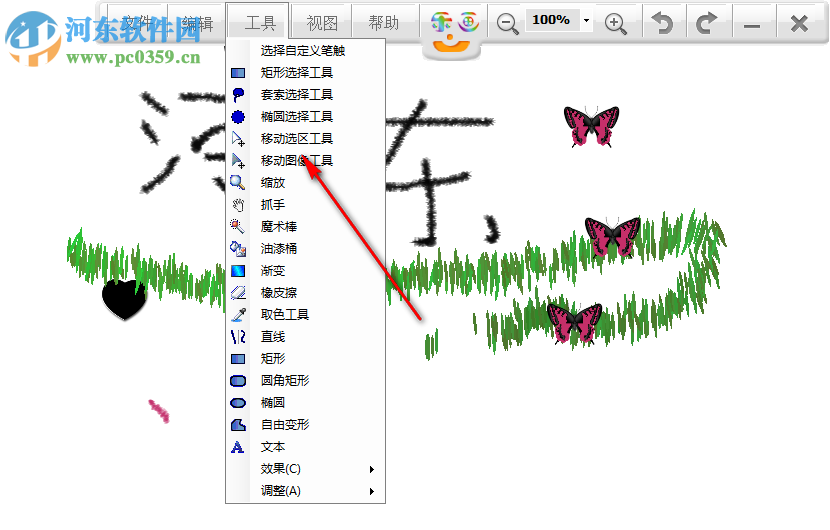Screen dimensions: 830x530
Task: Click the 橡皮擦 menu label
Action: click(278, 293)
